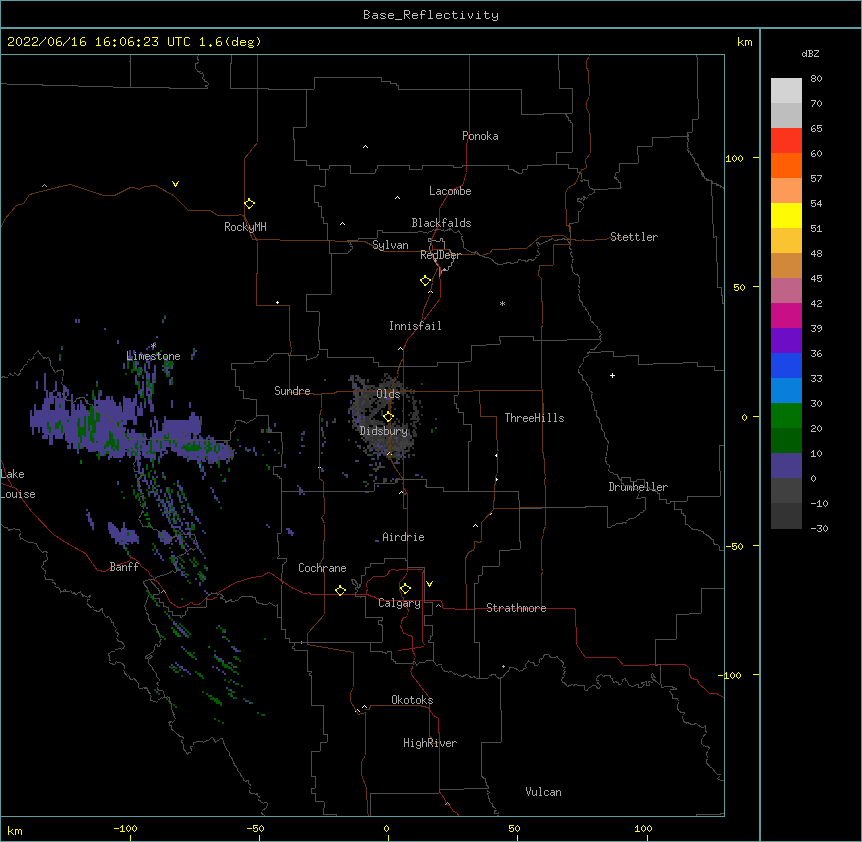This screenshot has height=842, width=862.
Task: Click the yellow diamond between Olds and Didsbury
Action: [x=388, y=416]
